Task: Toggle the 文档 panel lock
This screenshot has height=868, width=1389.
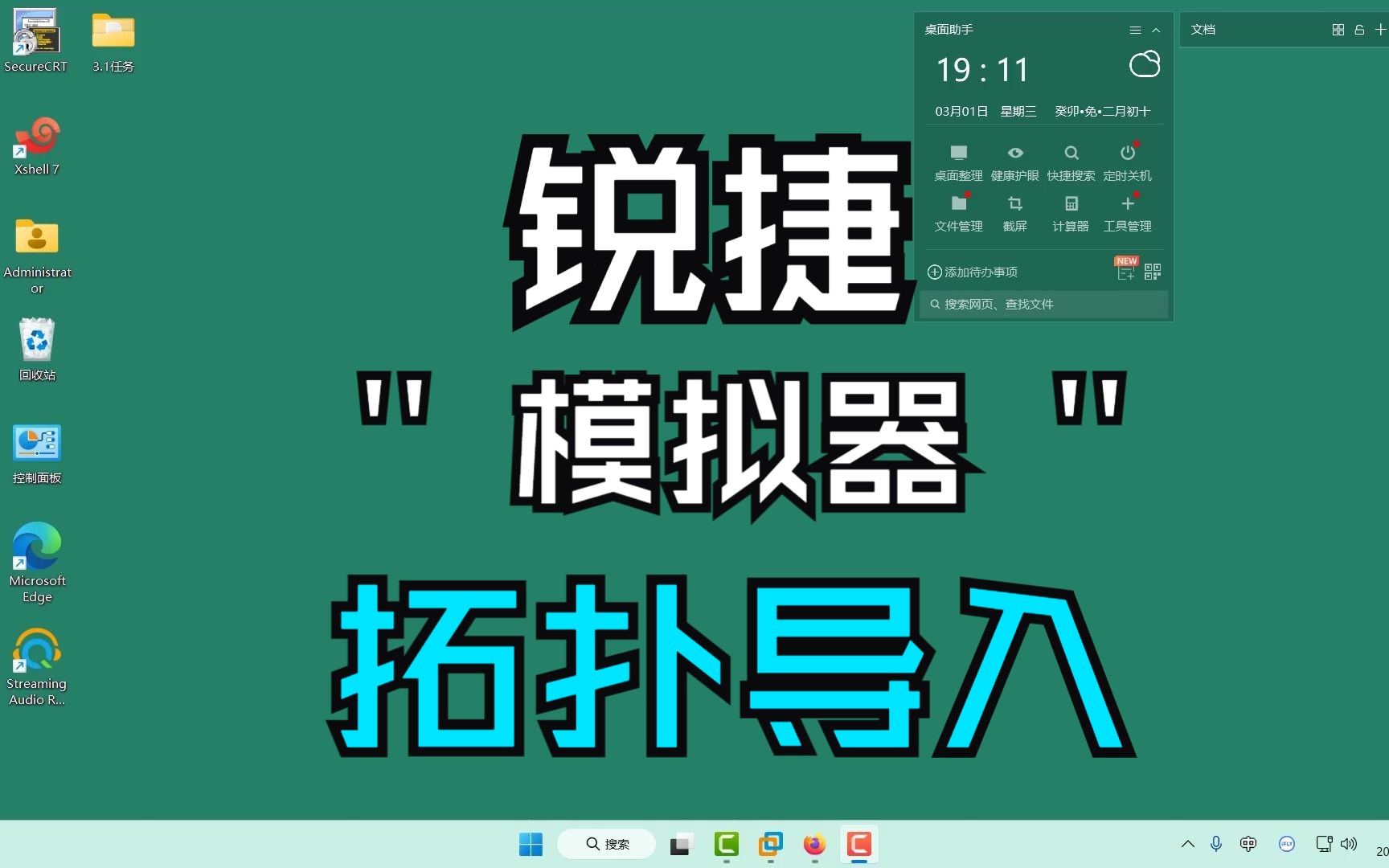Action: tap(1359, 30)
